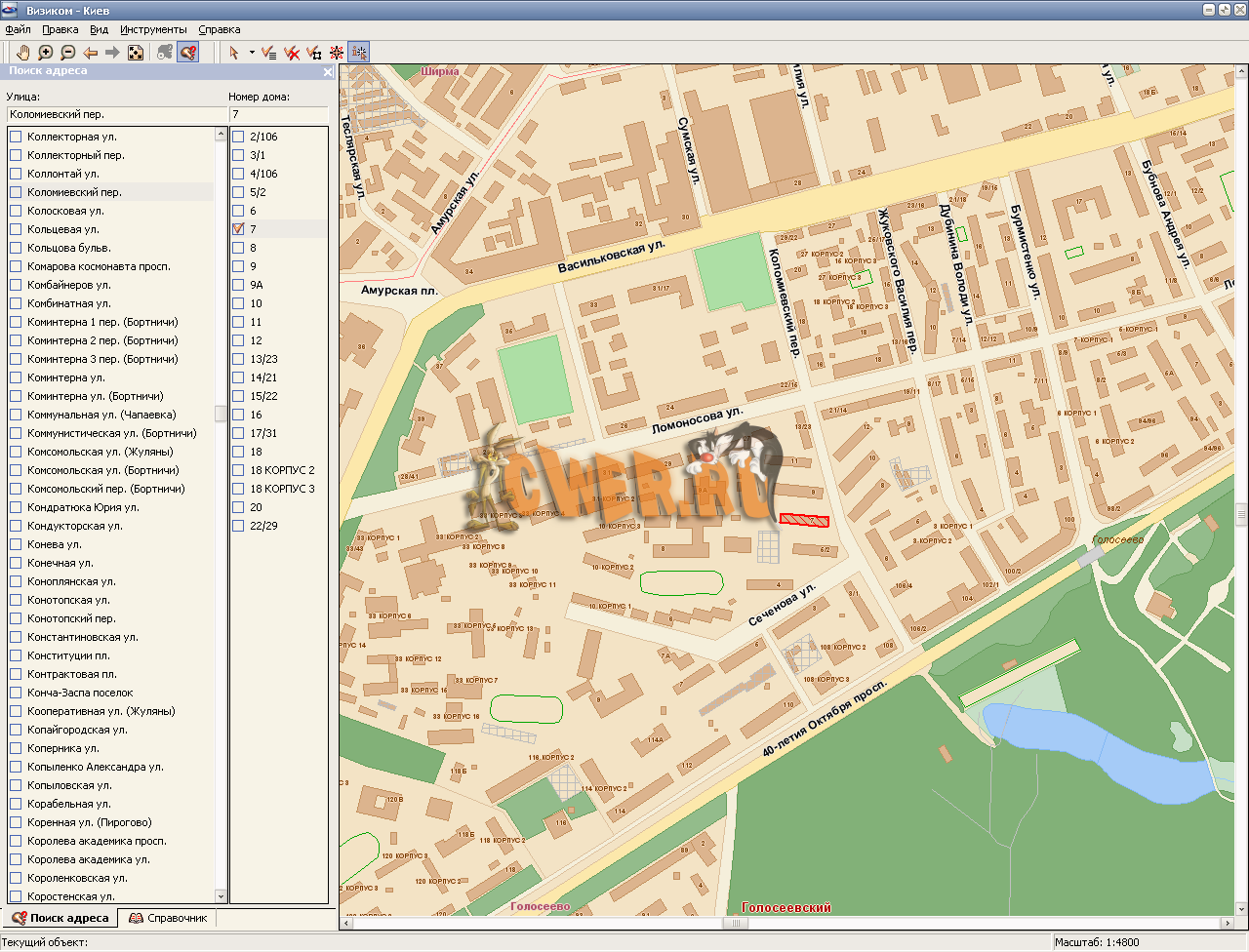The width and height of the screenshot is (1249, 952).
Task: Go back to previous map view
Action: point(90,53)
